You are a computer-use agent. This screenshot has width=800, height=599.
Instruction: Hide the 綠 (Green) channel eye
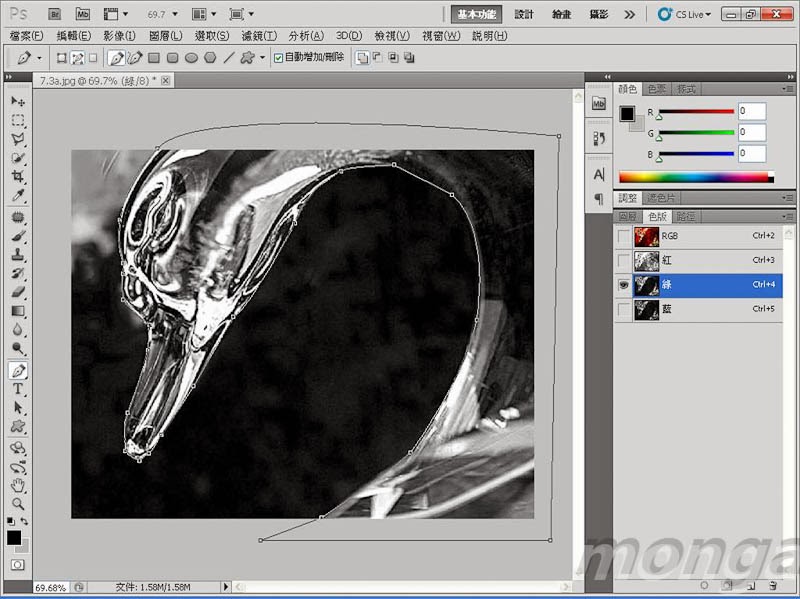click(x=623, y=285)
